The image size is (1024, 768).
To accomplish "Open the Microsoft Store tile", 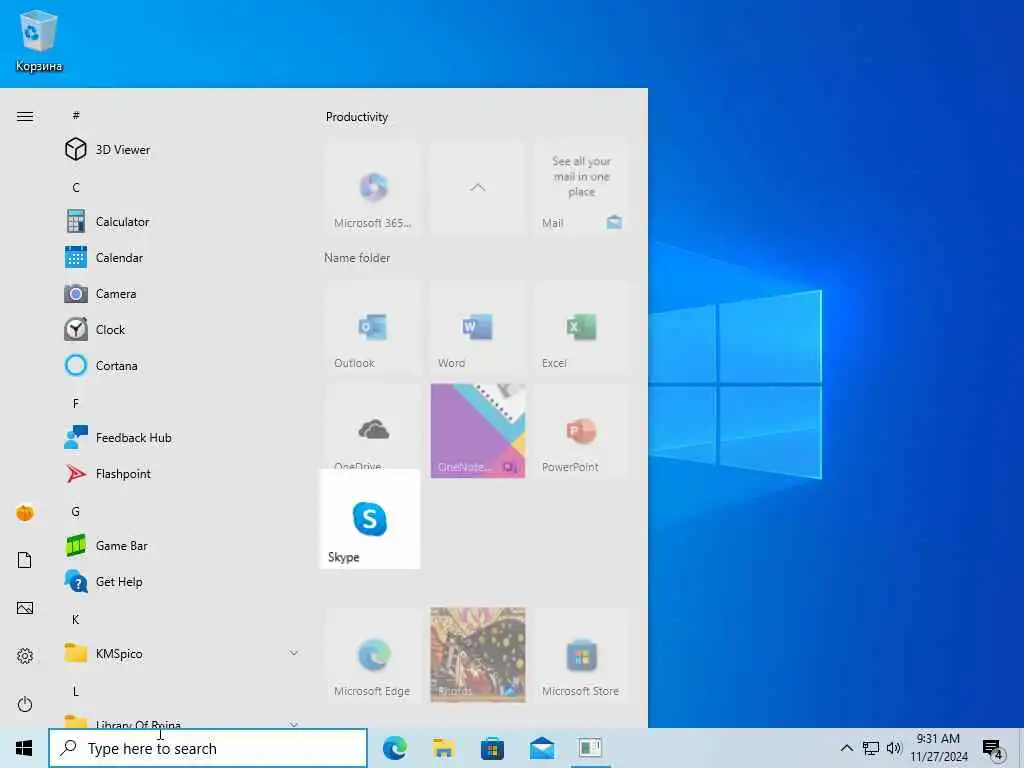I will [x=581, y=655].
